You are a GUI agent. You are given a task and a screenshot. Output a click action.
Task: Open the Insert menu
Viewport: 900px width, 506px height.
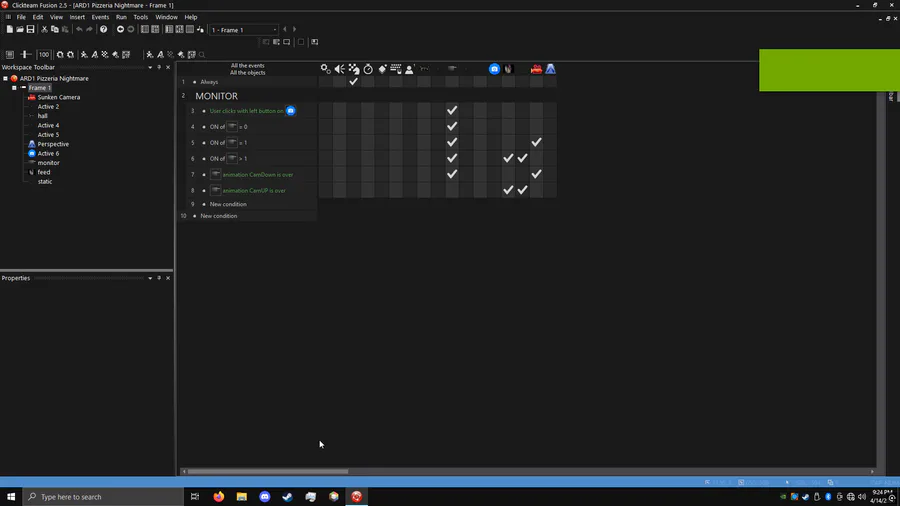(77, 17)
